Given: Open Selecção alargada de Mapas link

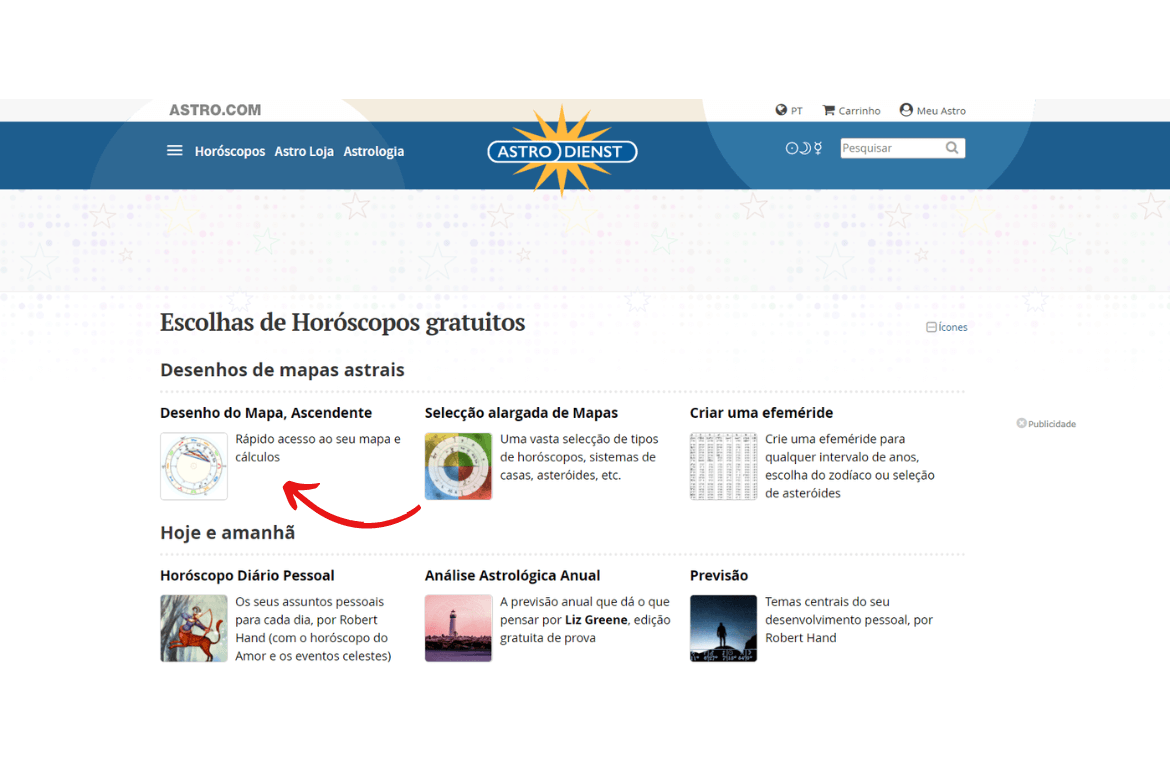Looking at the screenshot, I should tap(521, 412).
